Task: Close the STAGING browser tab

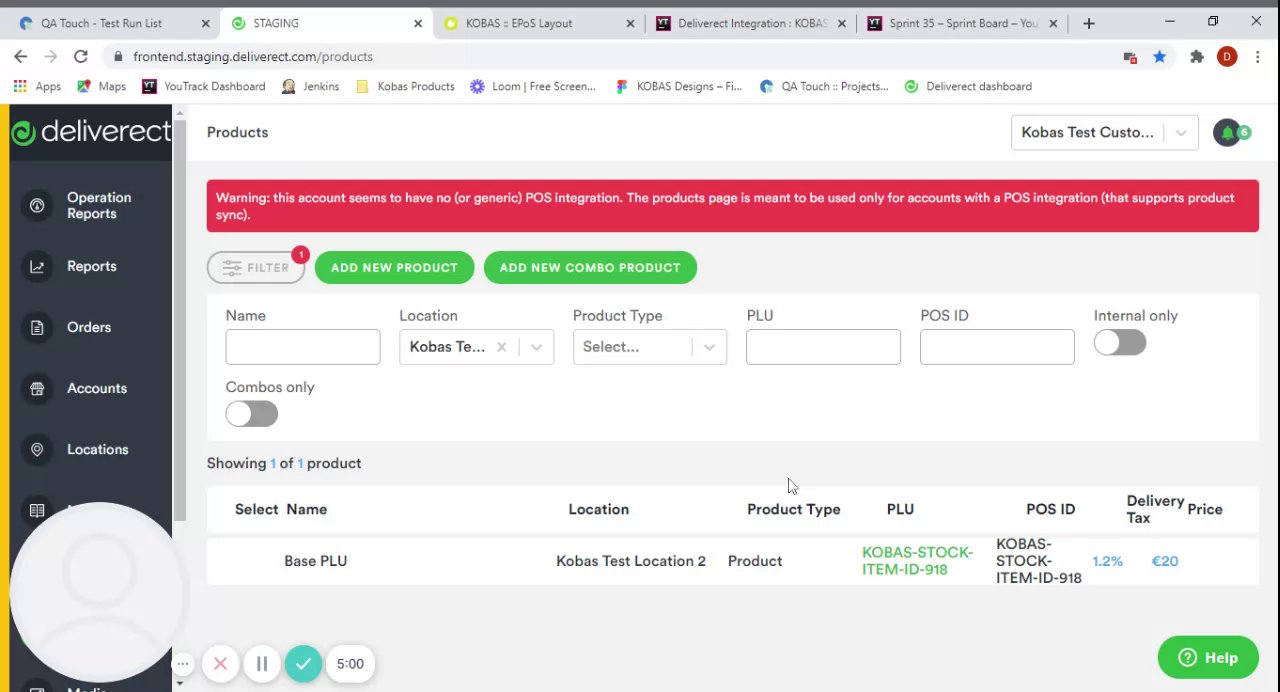Action: [x=416, y=23]
